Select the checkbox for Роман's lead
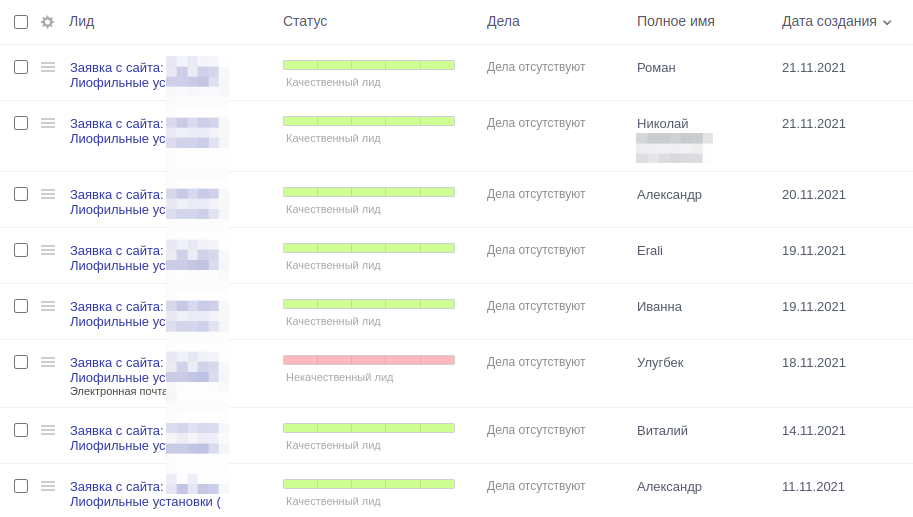Image resolution: width=913 pixels, height=517 pixels. pos(21,67)
